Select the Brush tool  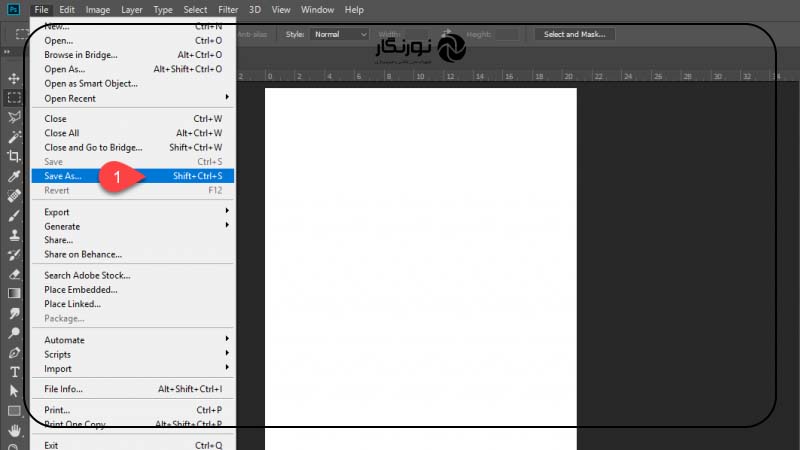pos(14,215)
